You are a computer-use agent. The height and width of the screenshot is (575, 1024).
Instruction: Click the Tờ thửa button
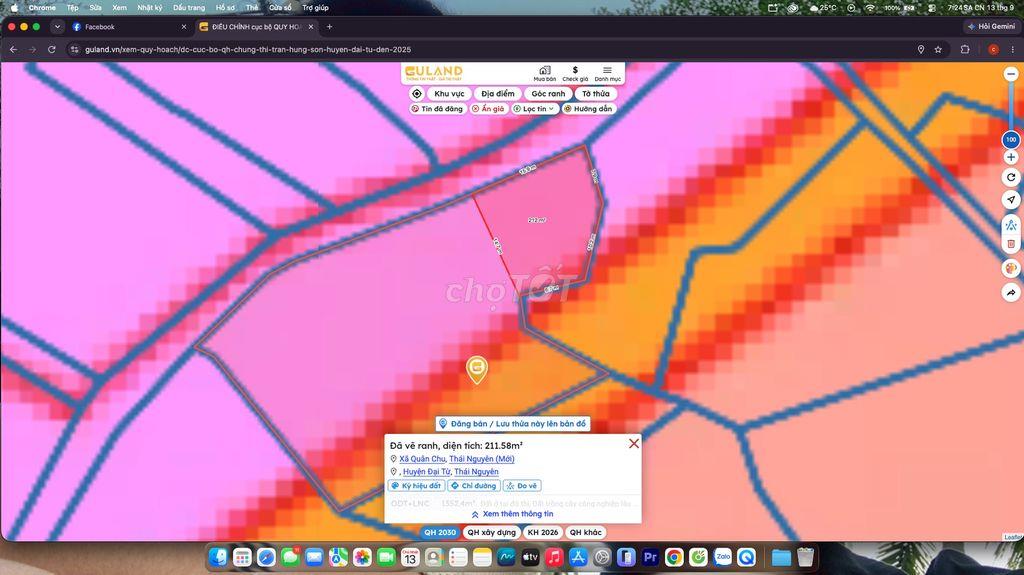[596, 93]
